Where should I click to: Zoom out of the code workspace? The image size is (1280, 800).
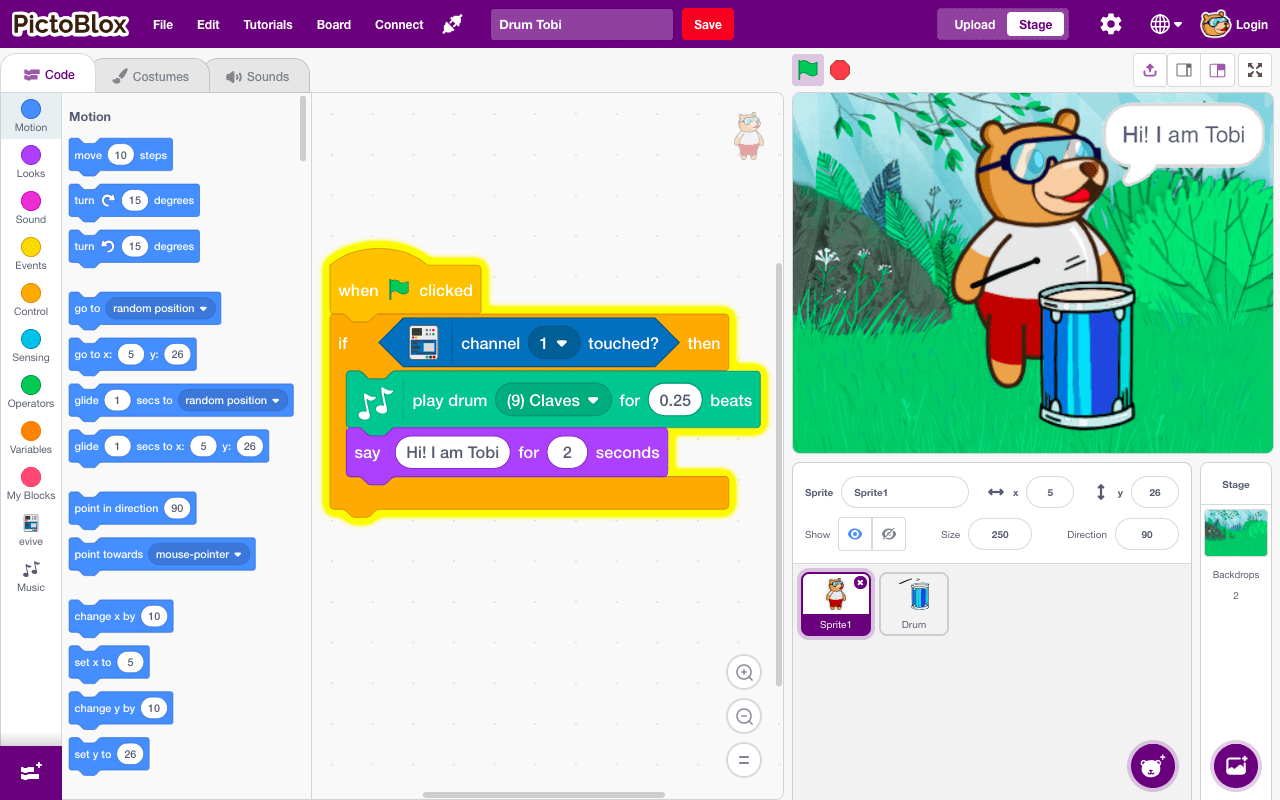click(x=744, y=716)
